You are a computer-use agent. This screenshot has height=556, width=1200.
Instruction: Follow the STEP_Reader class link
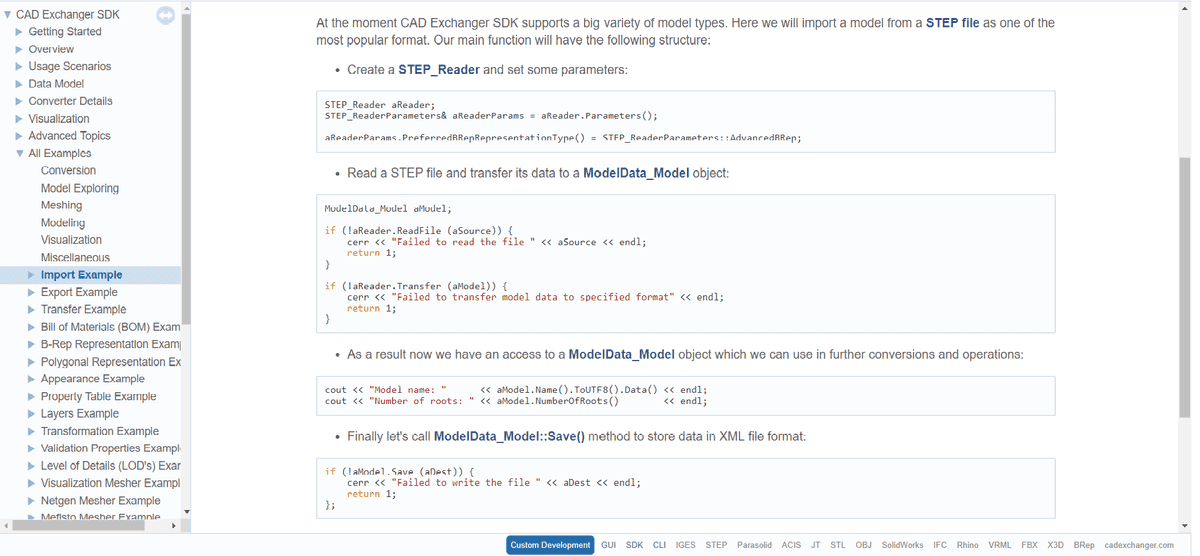(439, 70)
